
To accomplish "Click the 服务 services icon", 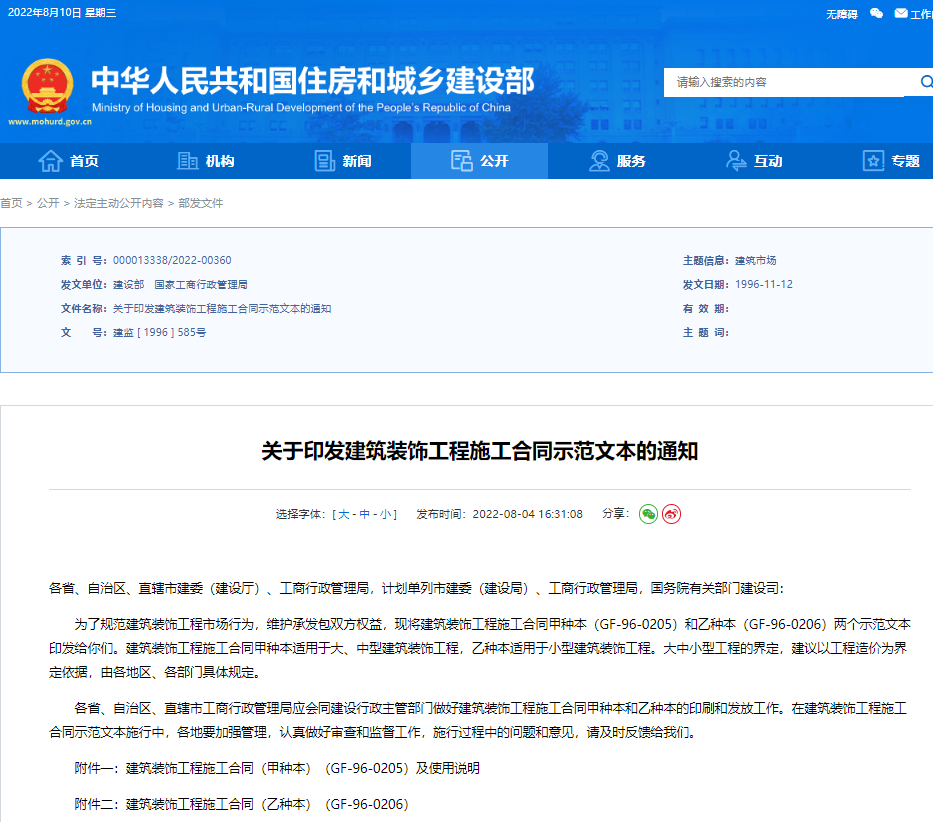I will click(x=598, y=160).
